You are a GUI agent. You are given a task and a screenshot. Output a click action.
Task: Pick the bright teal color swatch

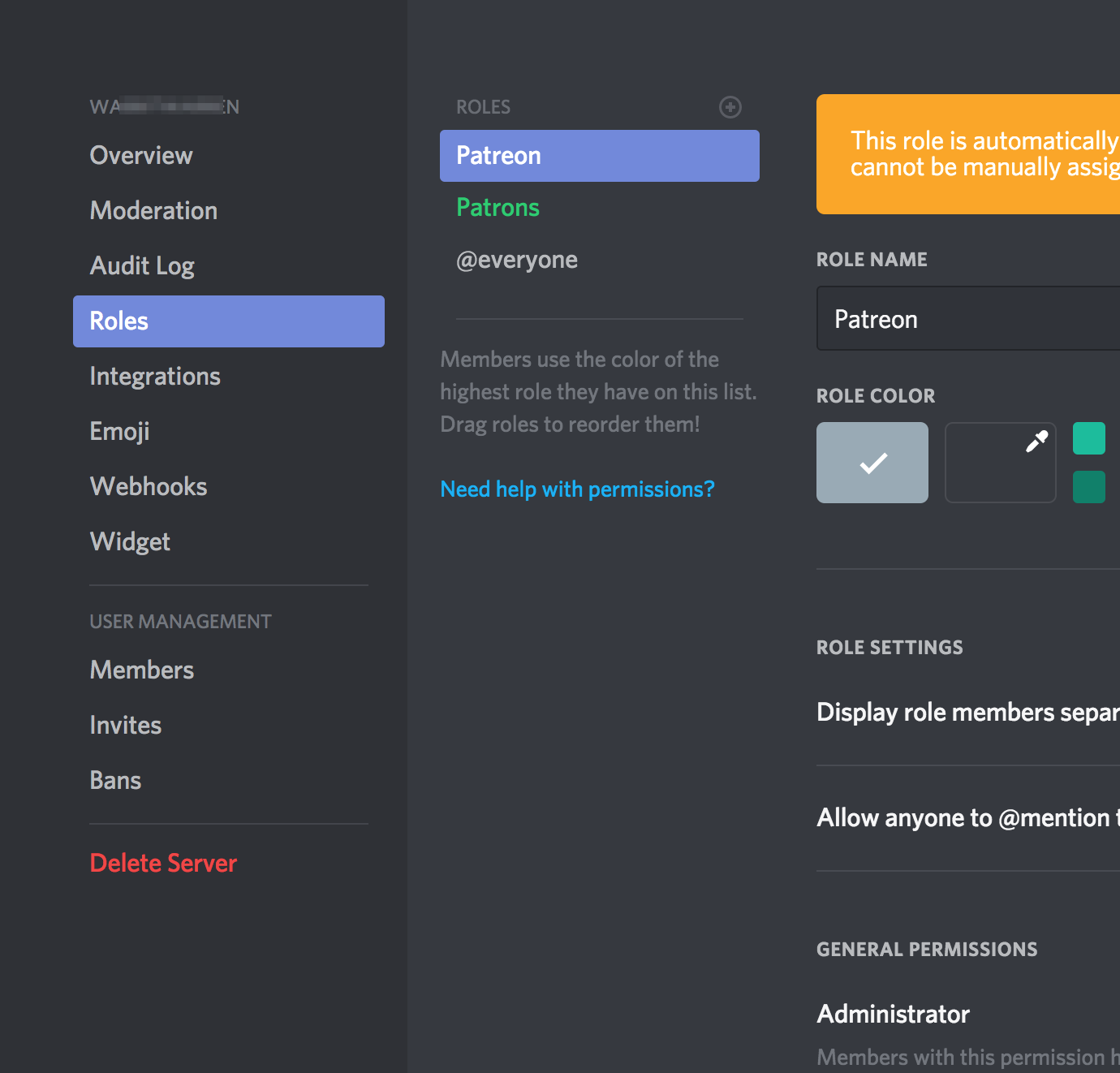pos(1088,438)
